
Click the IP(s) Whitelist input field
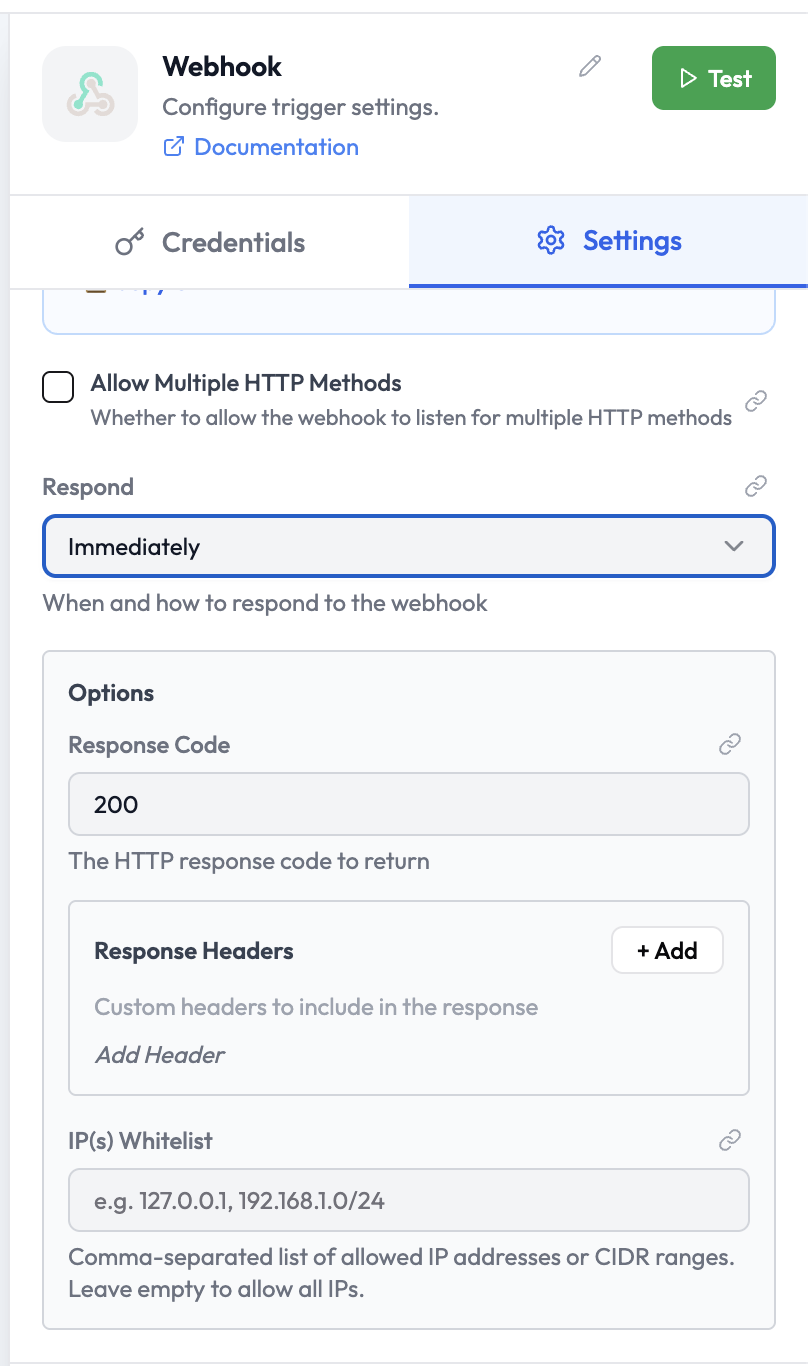click(408, 1199)
